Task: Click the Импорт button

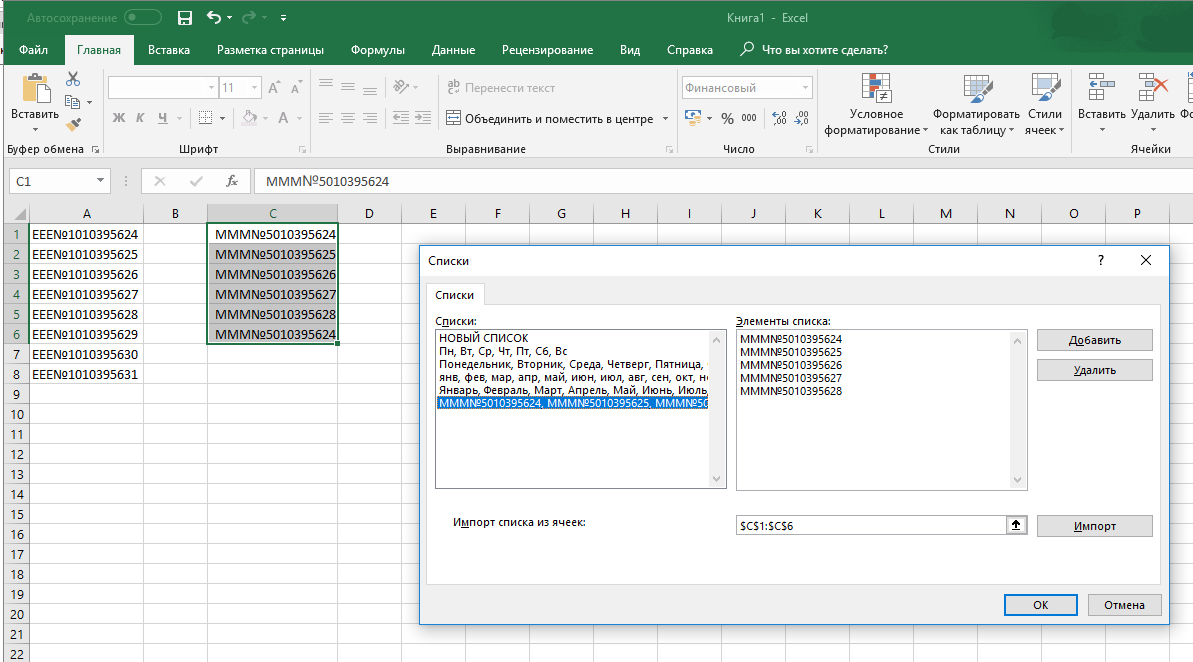Action: 1094,526
